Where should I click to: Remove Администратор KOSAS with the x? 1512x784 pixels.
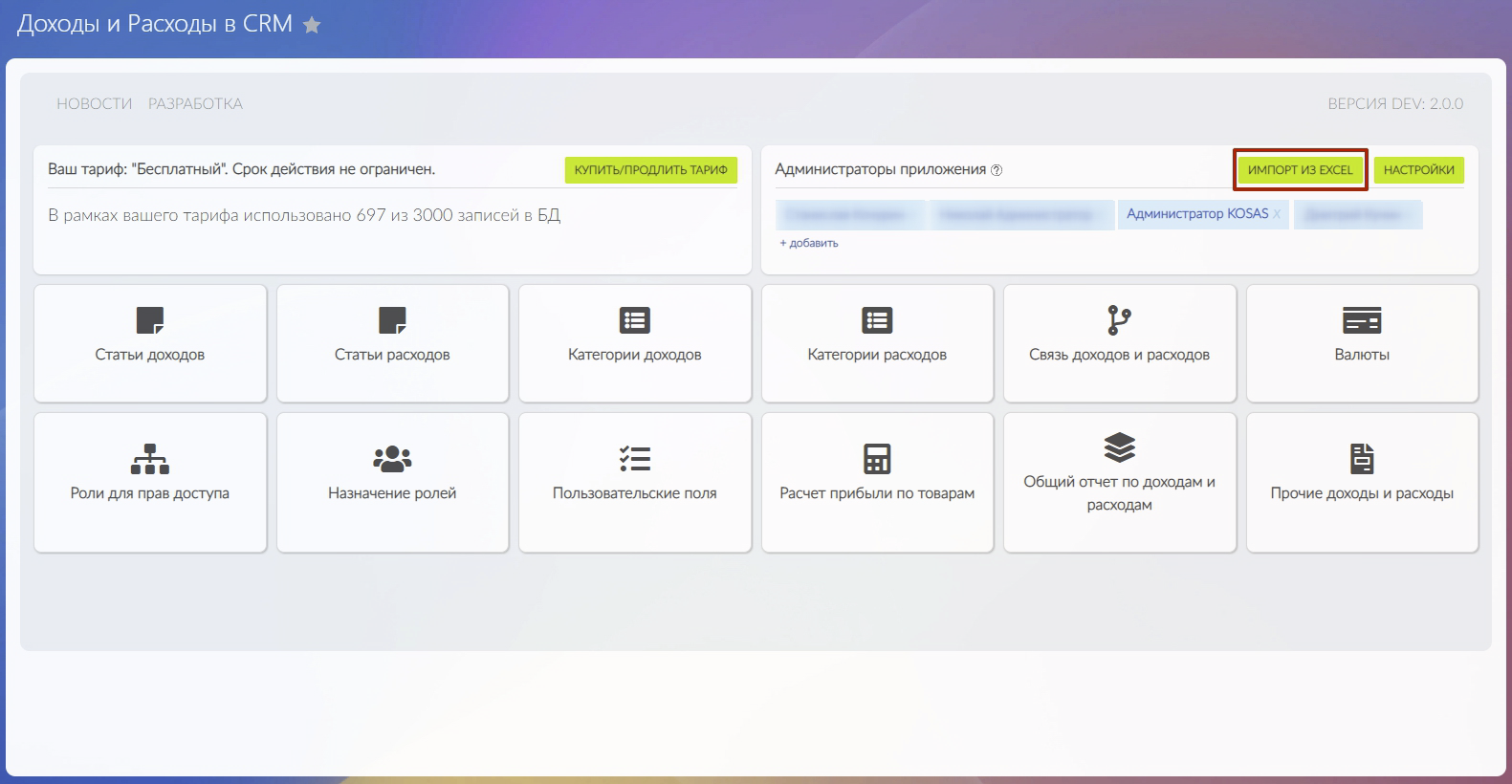point(1277,214)
